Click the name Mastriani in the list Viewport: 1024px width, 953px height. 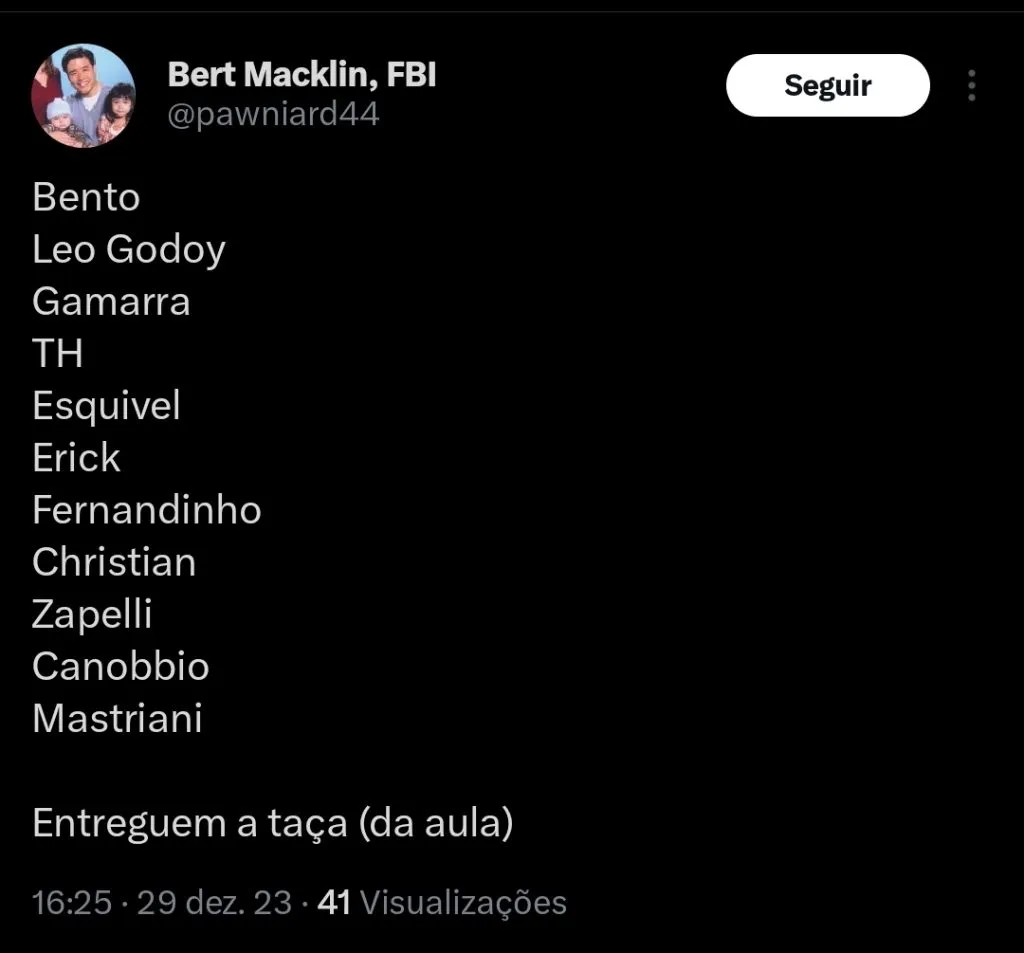click(117, 718)
